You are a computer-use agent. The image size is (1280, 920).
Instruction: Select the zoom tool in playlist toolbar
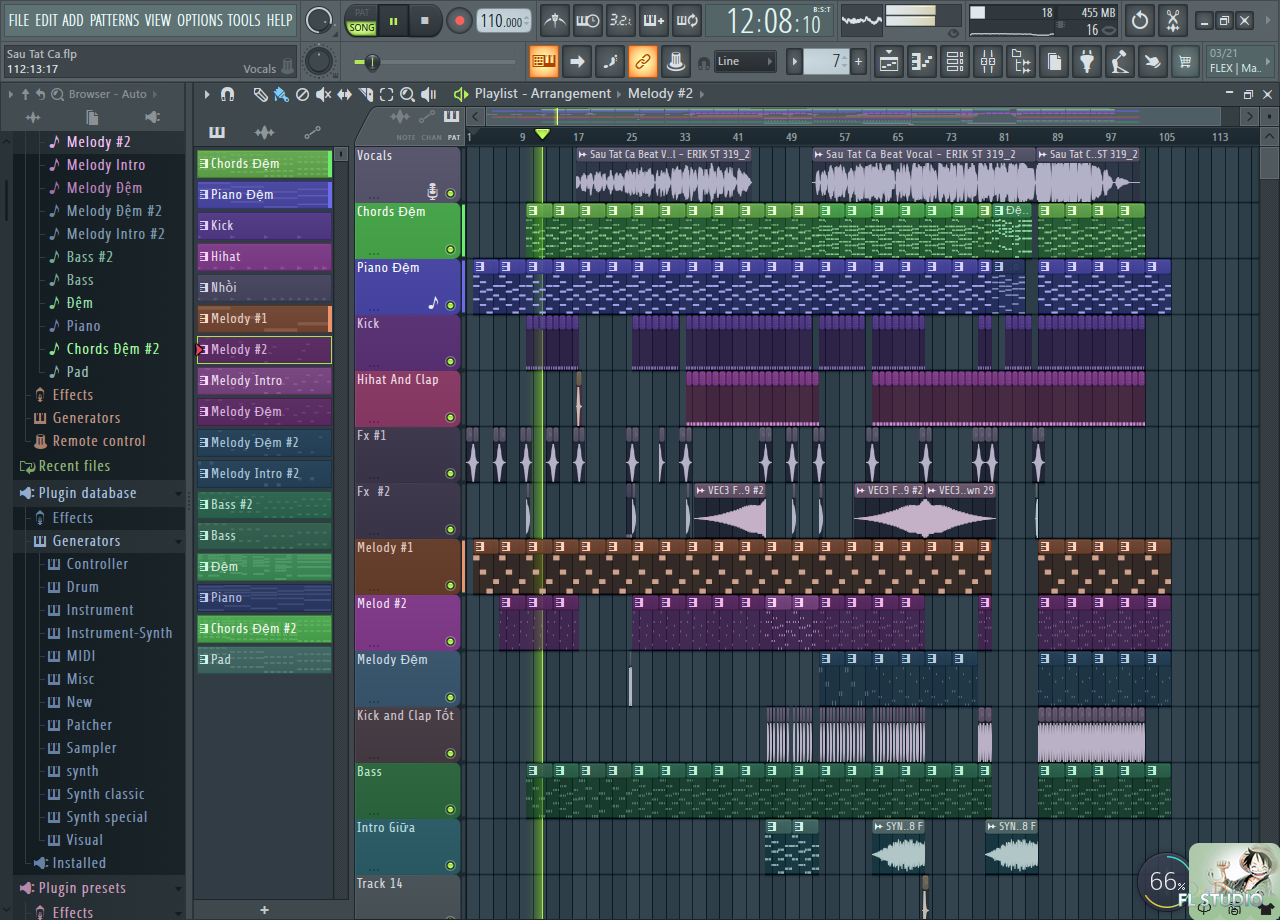tap(407, 94)
